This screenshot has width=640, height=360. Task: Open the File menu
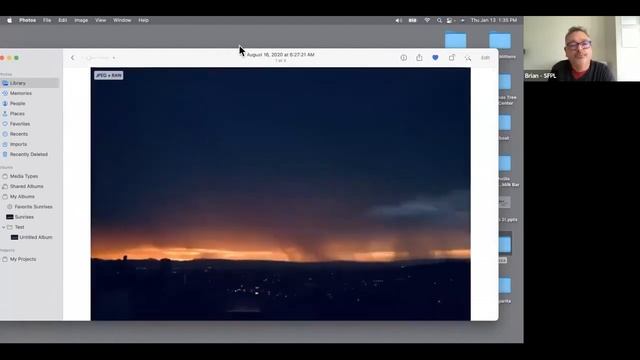click(47, 20)
